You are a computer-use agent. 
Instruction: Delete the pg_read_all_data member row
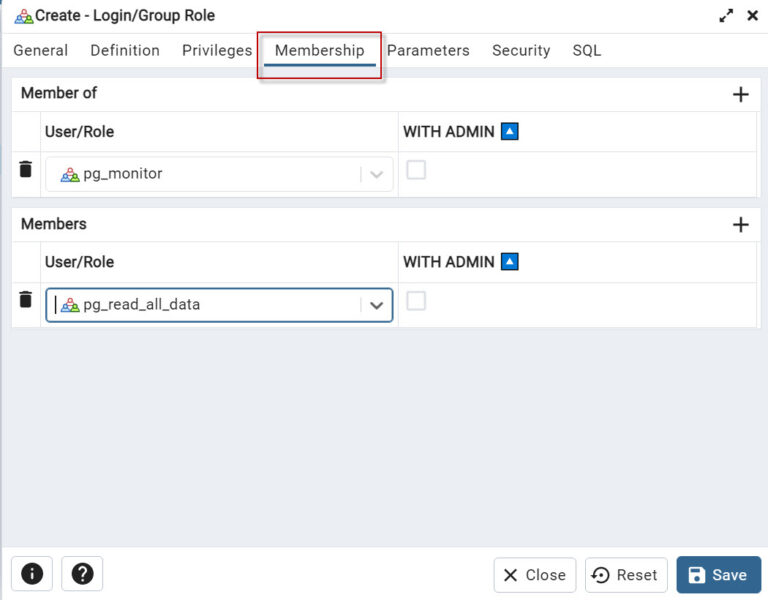25,299
